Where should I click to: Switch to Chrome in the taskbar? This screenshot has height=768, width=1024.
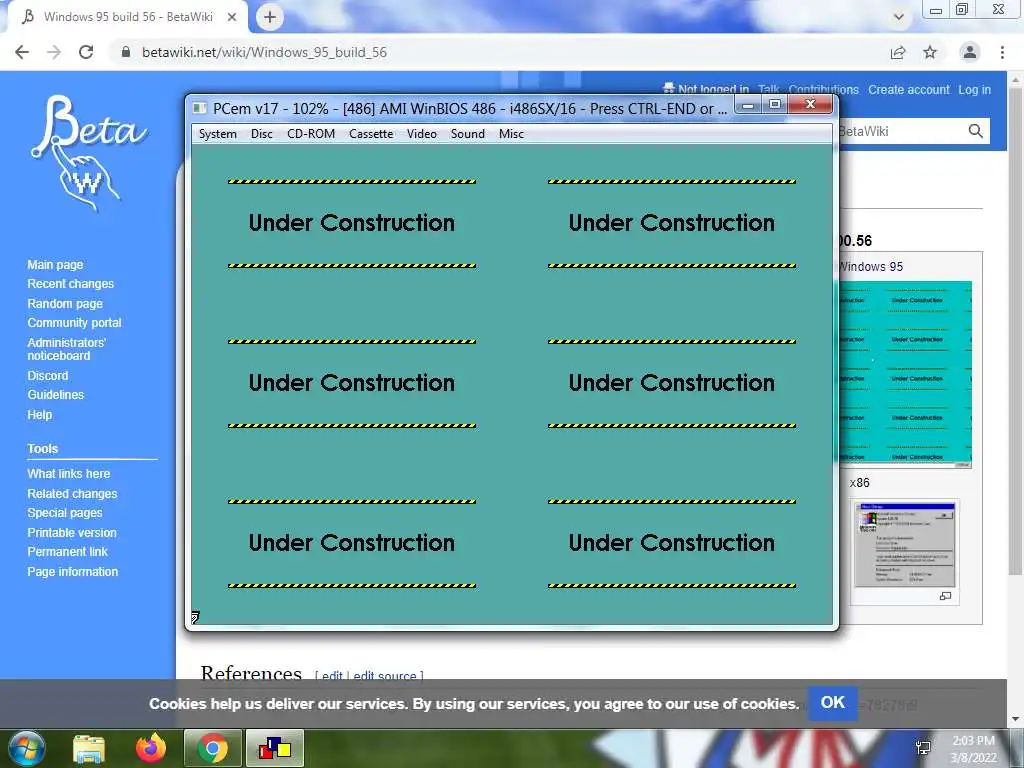[213, 748]
